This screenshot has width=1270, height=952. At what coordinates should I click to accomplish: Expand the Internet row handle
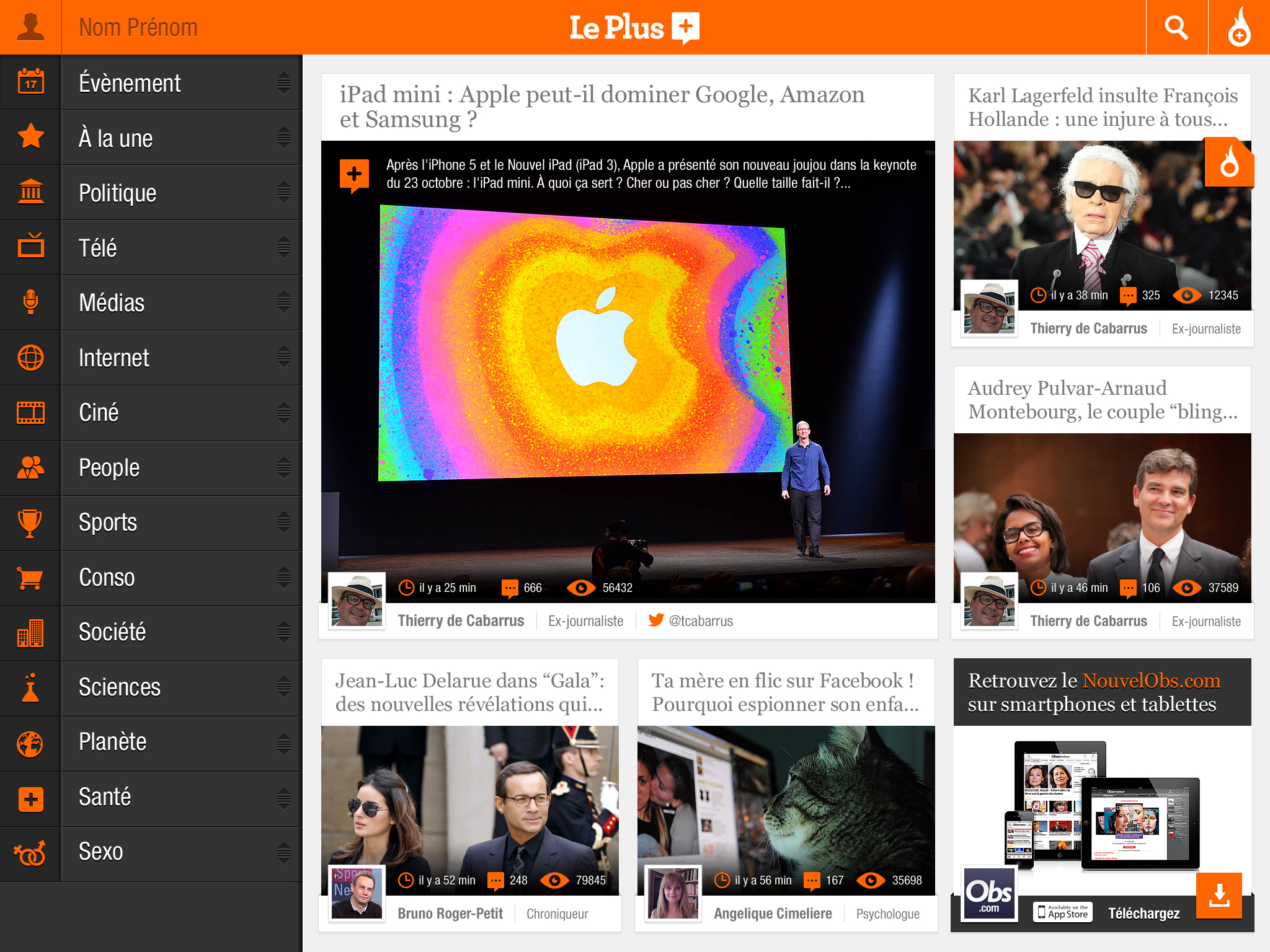click(284, 357)
